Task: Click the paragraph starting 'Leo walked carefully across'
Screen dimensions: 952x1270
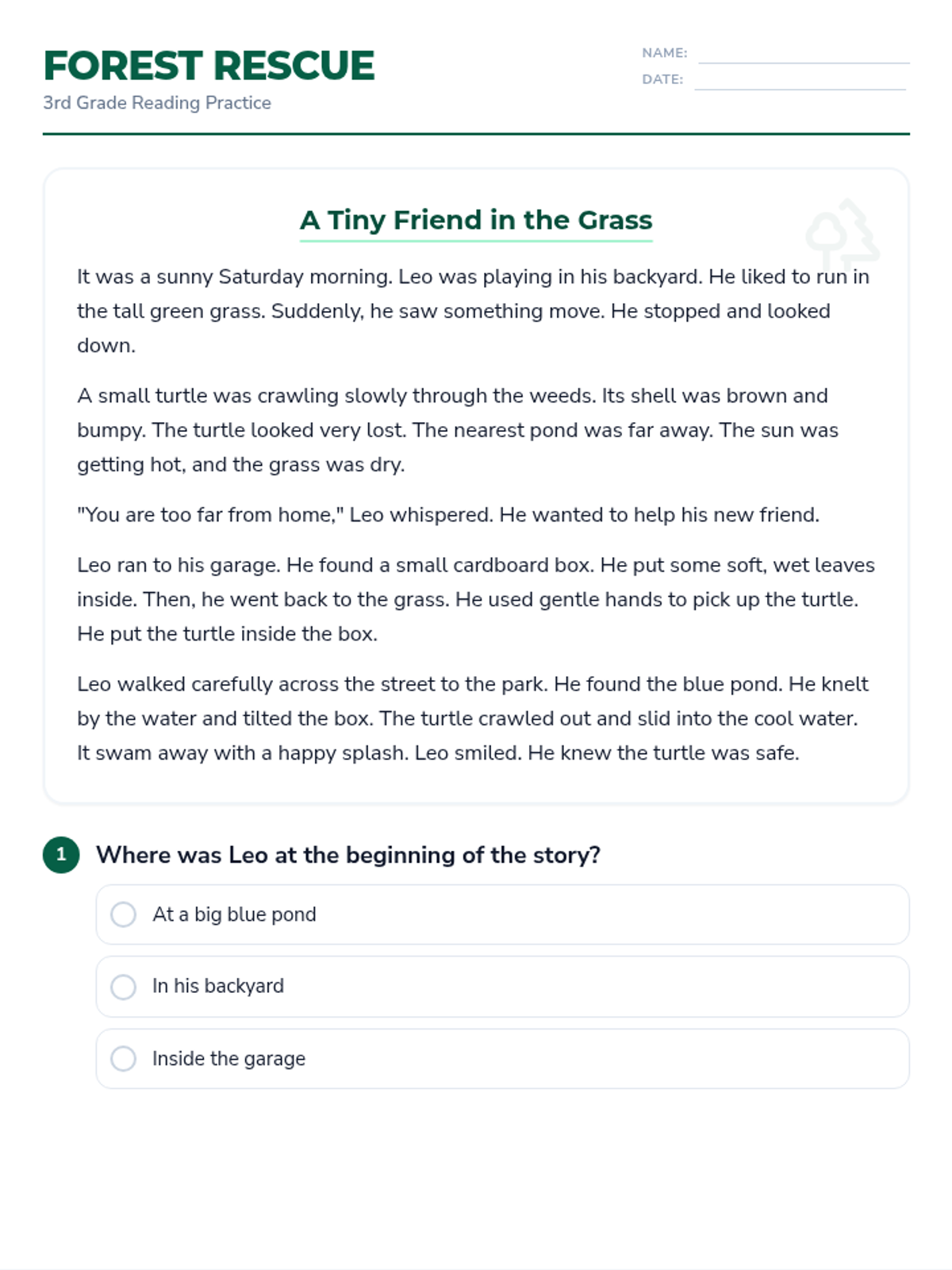Action: (473, 718)
